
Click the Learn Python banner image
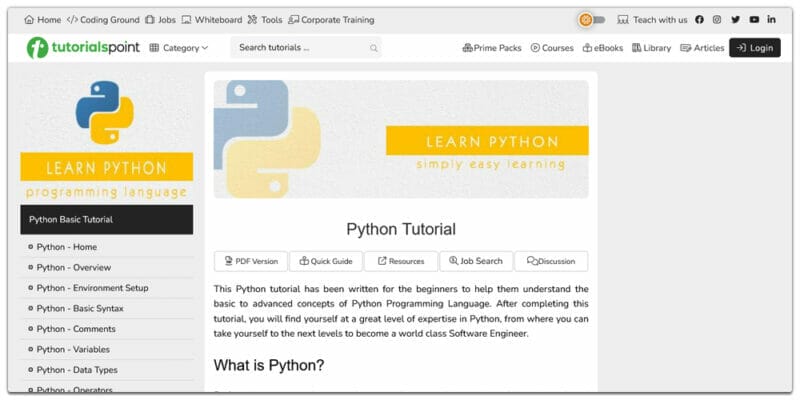pos(401,139)
